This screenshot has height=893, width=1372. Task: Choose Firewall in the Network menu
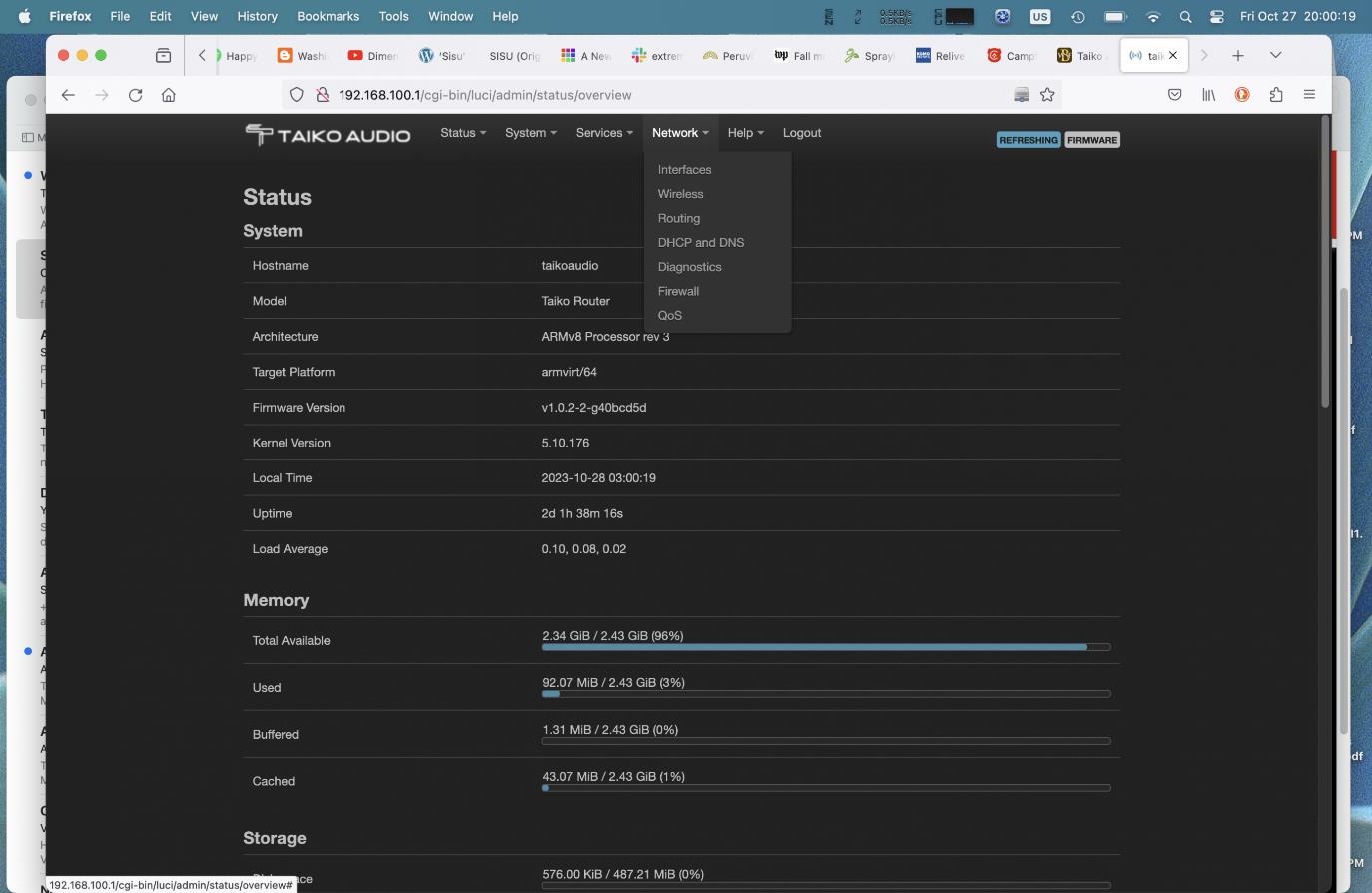click(x=678, y=291)
